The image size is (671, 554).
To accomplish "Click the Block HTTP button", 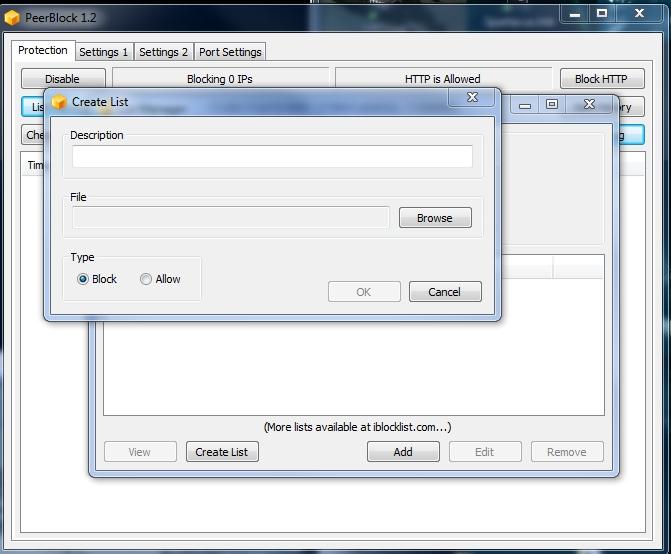I will pyautogui.click(x=602, y=79).
